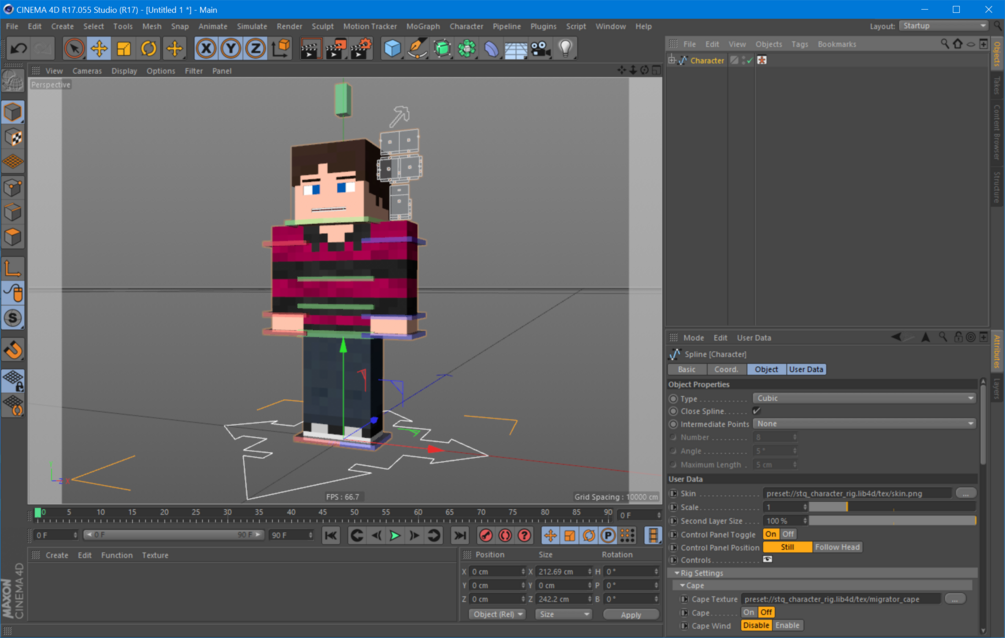Select the Live Selection tool
Viewport: 1005px width, 638px height.
(74, 48)
